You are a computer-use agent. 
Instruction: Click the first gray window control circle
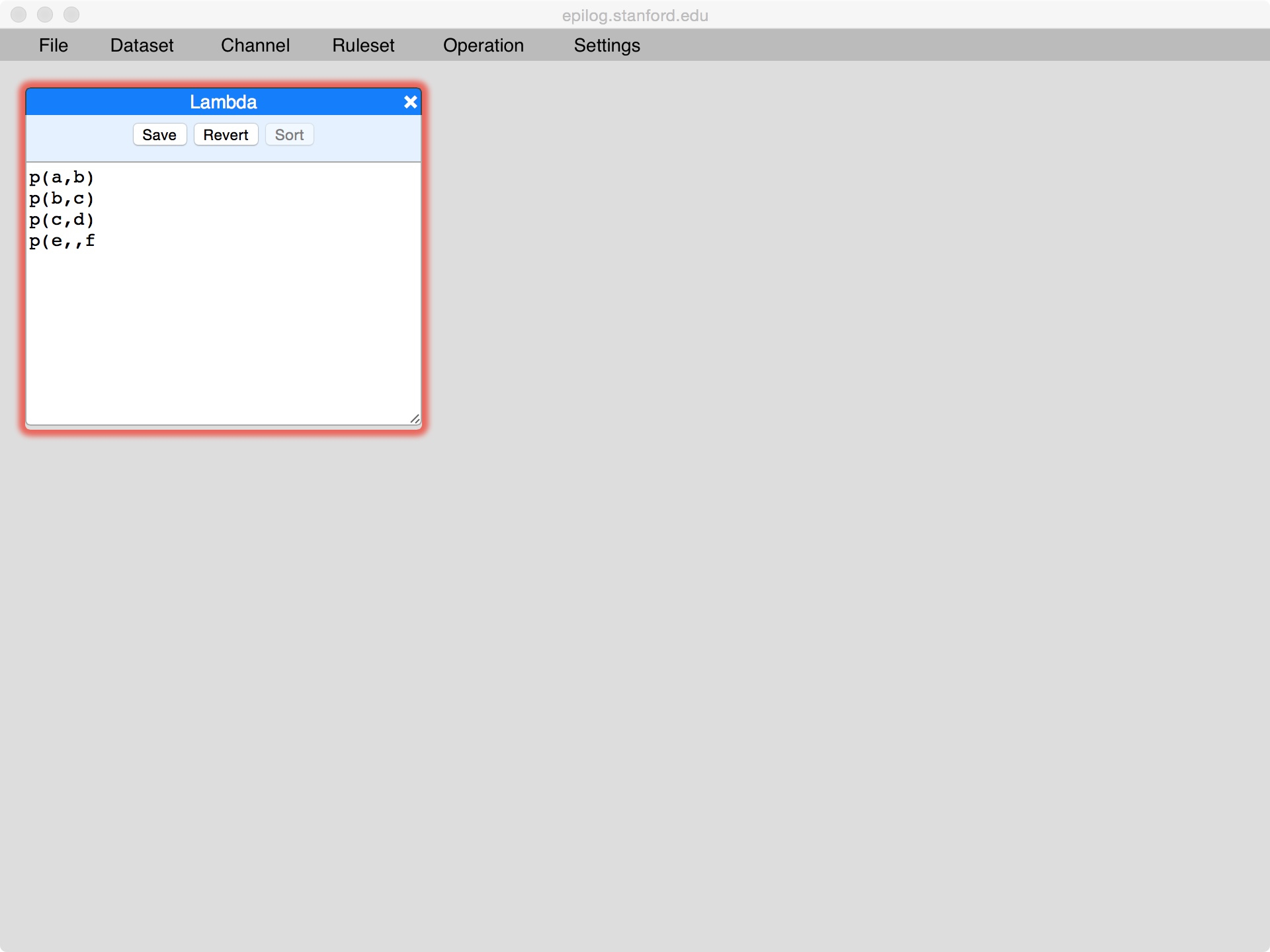coord(19,15)
